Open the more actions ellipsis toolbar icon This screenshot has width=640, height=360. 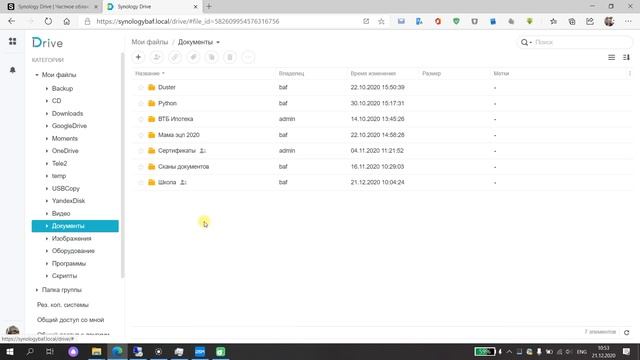248,57
